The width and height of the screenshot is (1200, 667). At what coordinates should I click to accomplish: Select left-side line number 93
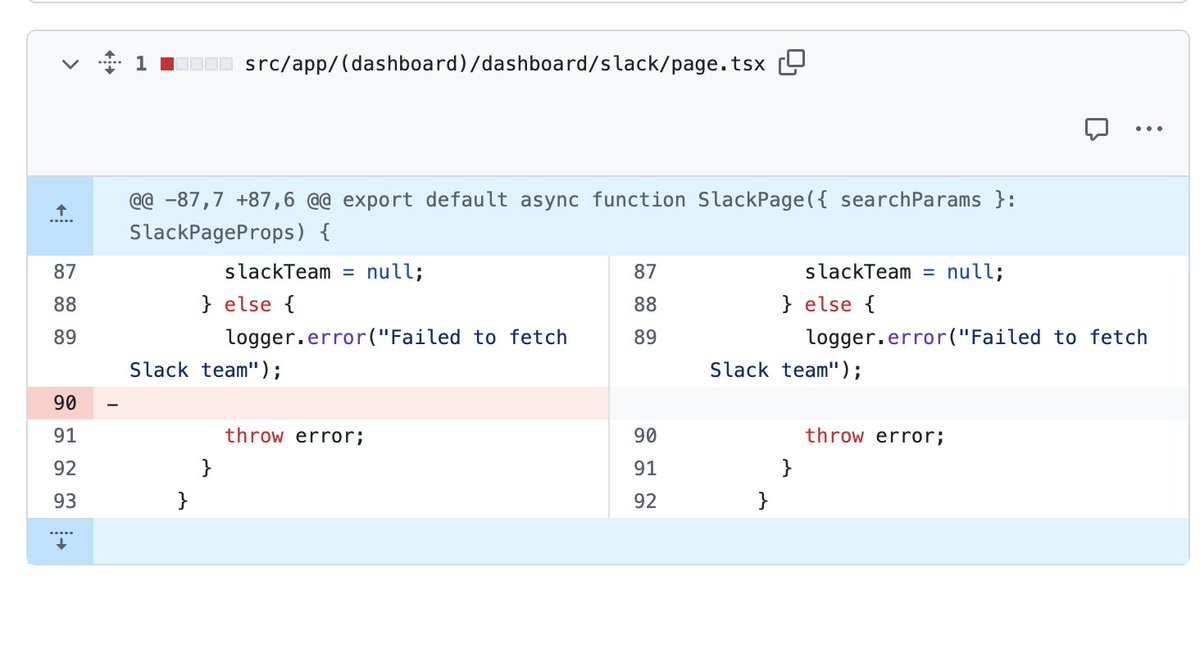tap(65, 500)
